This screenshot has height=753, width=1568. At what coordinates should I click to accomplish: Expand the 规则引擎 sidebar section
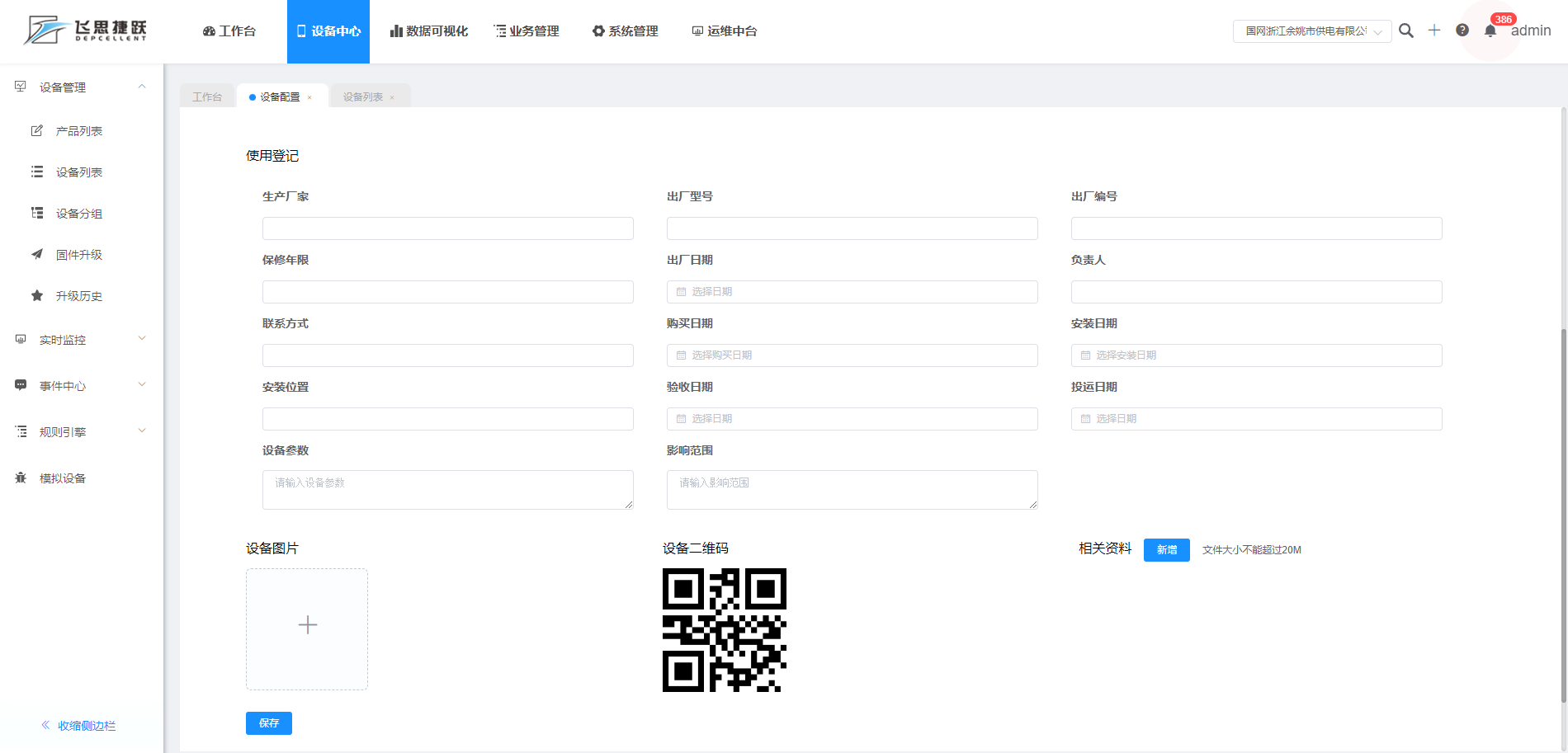142,431
